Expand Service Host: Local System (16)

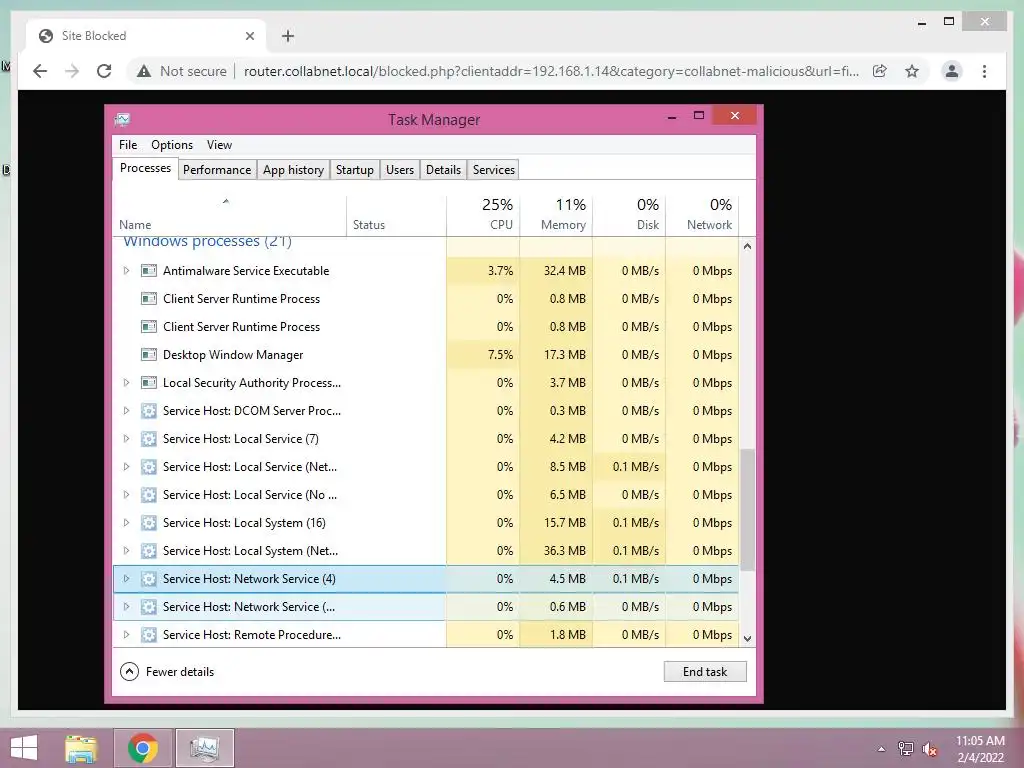click(x=126, y=522)
